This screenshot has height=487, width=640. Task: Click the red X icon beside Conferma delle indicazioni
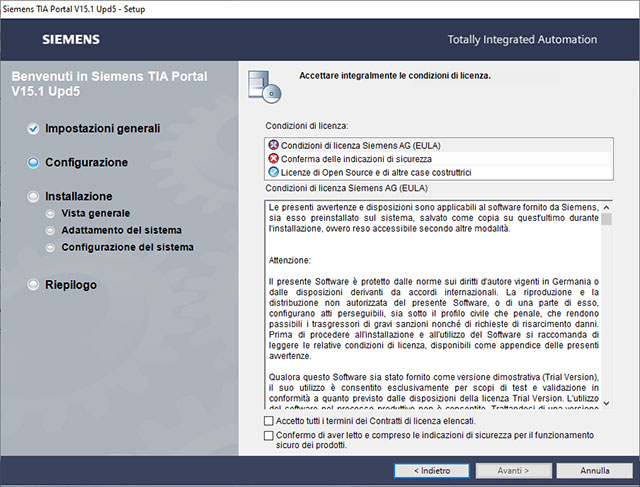point(273,158)
